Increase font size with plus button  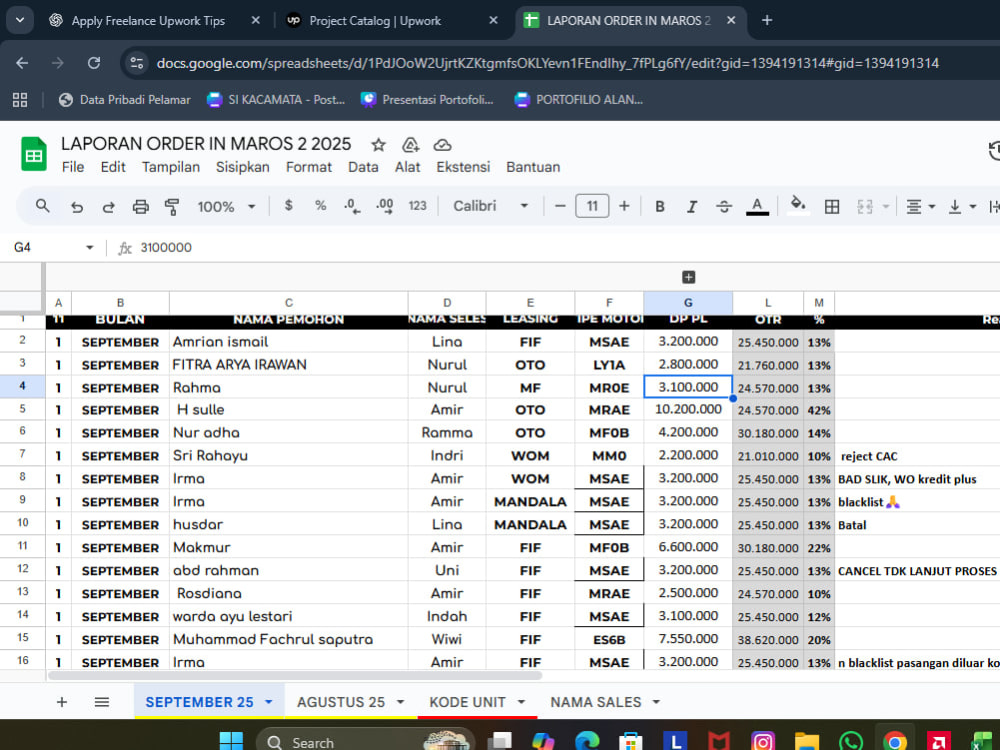click(x=624, y=206)
